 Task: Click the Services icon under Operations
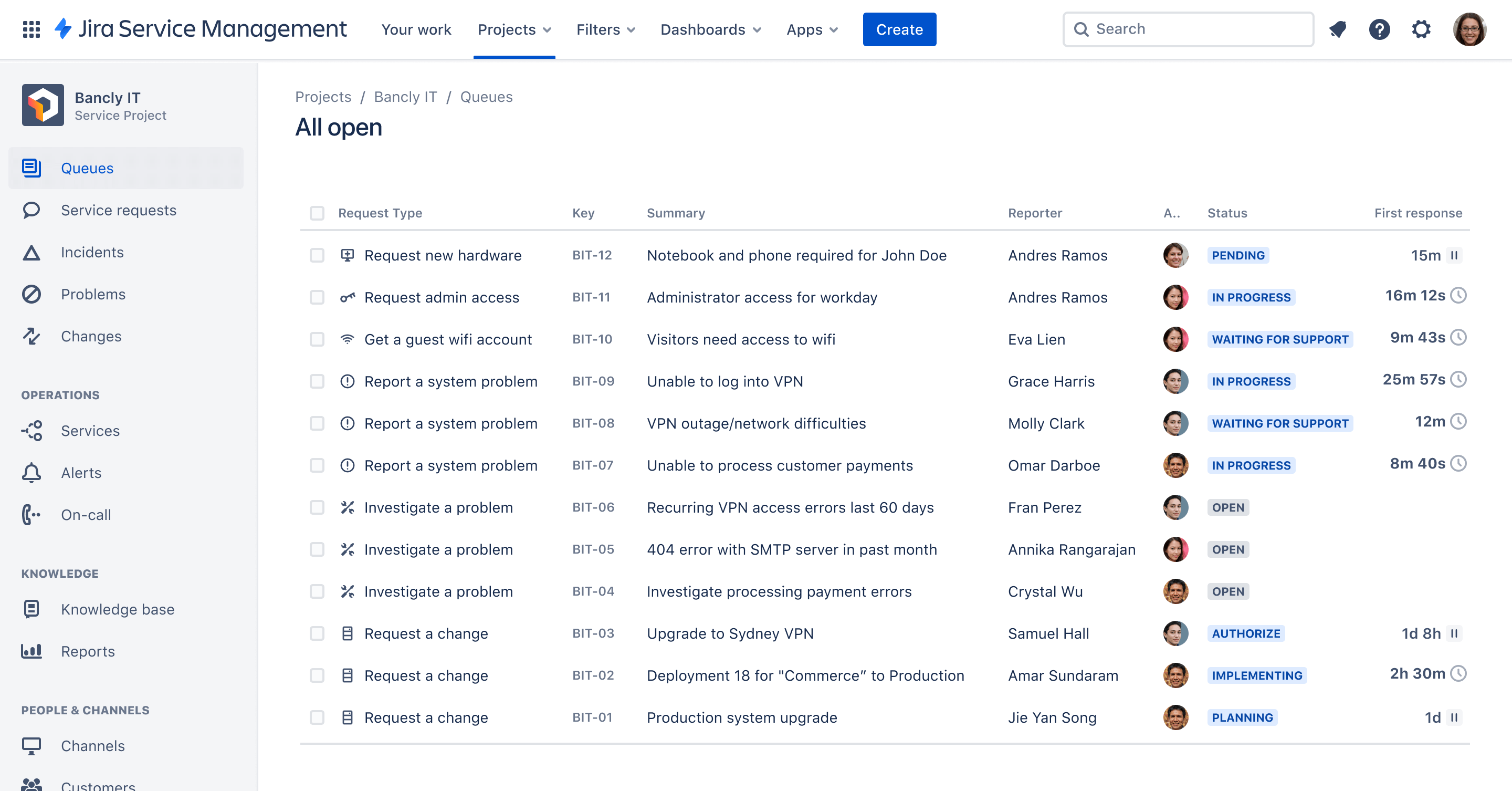click(32, 430)
